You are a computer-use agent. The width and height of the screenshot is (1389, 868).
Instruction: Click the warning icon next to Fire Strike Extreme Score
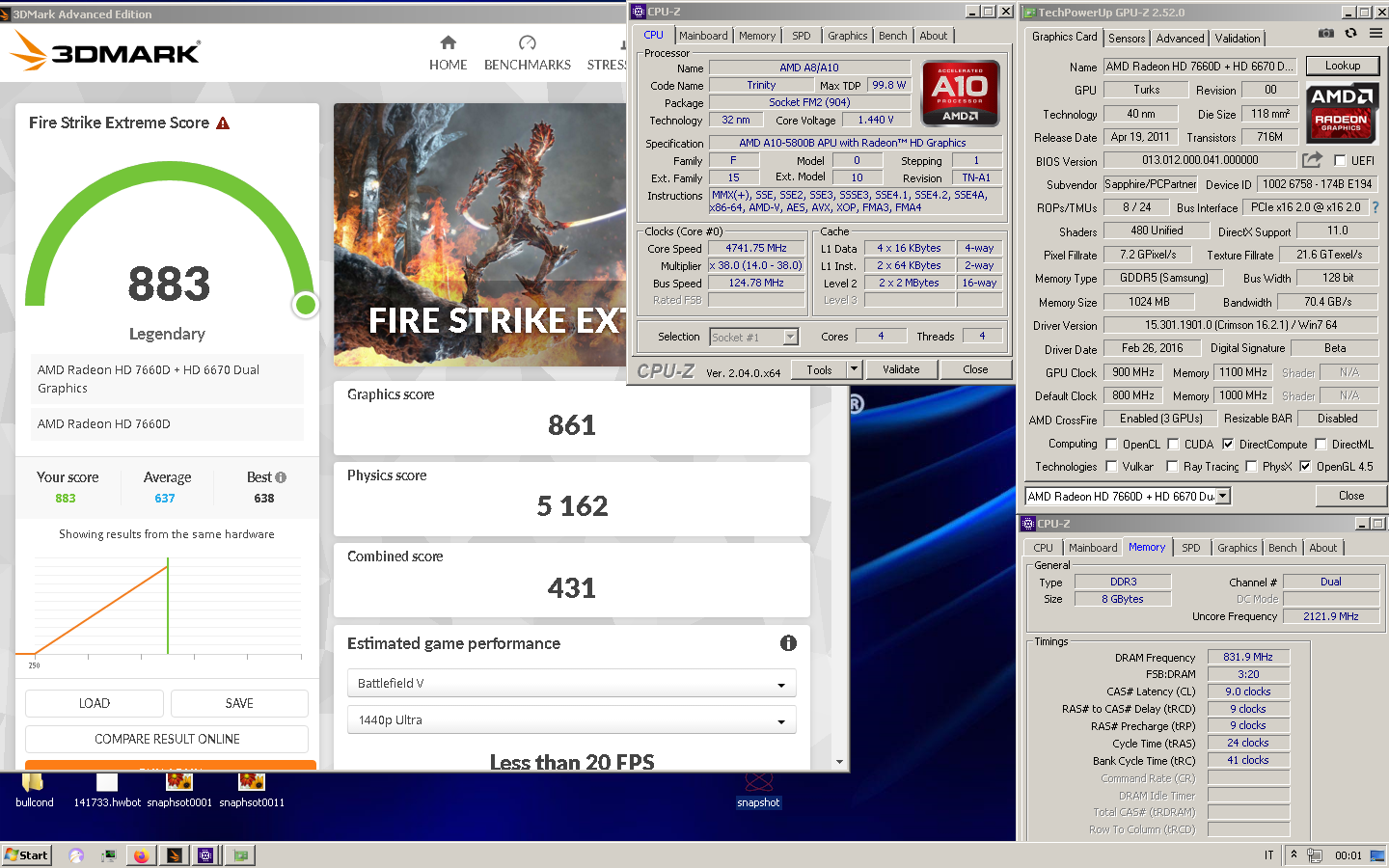point(223,123)
